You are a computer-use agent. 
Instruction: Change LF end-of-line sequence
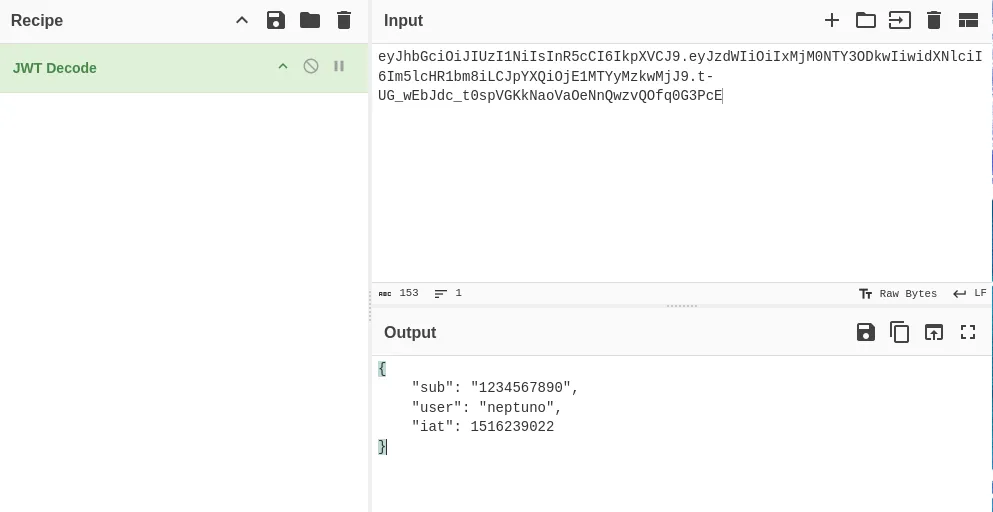970,293
